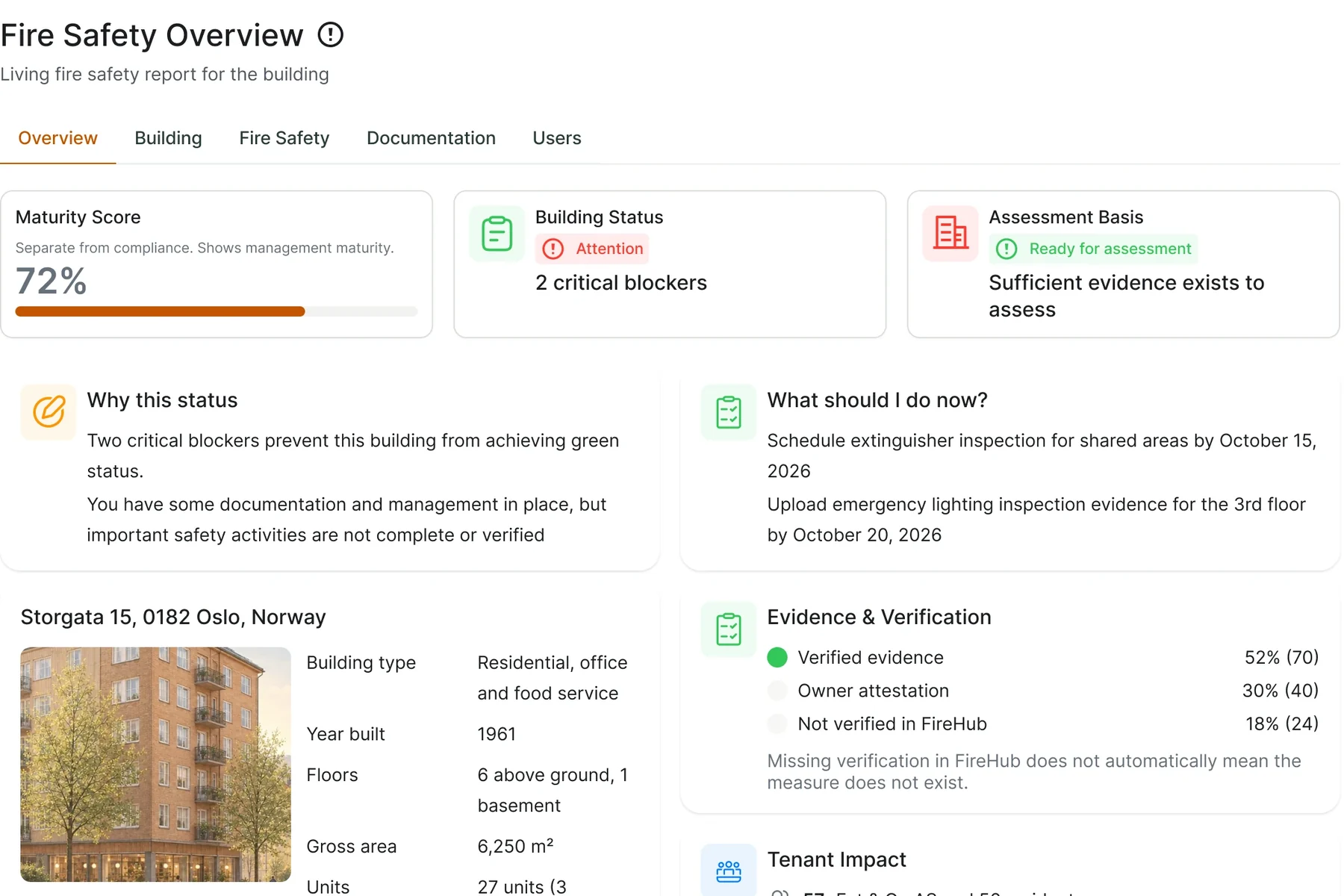Click the Evidence & Verification checklist icon
The width and height of the screenshot is (1344, 896).
(x=729, y=629)
